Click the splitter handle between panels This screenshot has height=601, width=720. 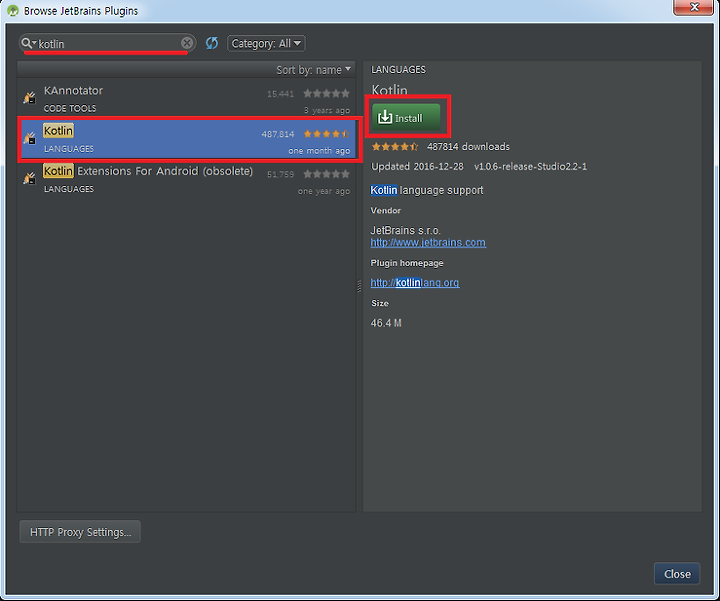[359, 286]
